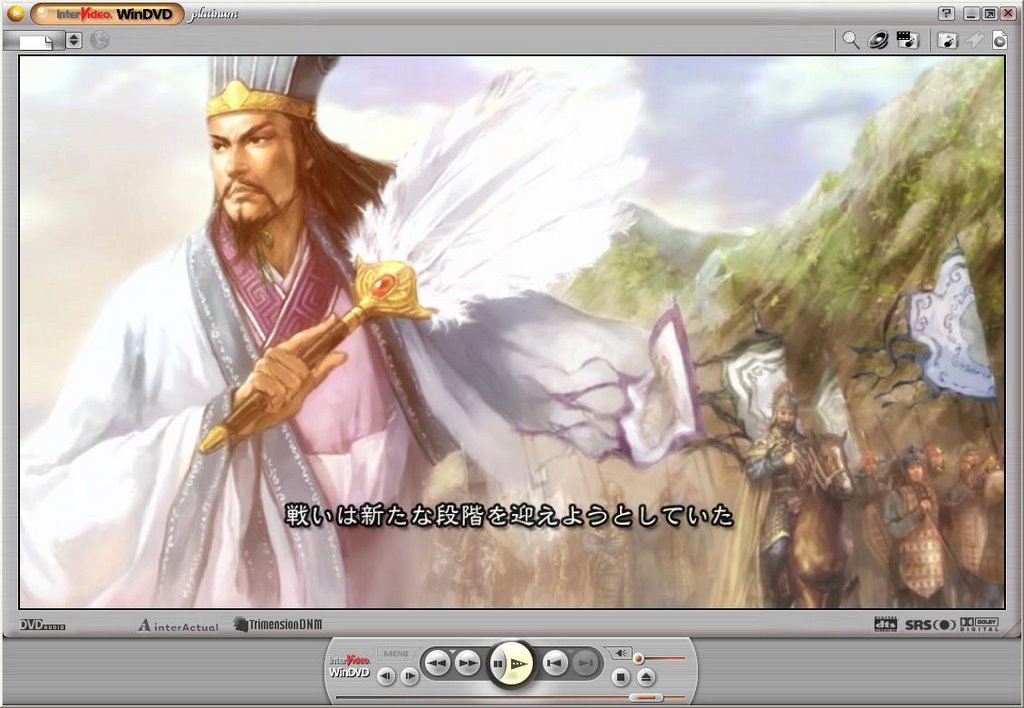
Task: Open WinDVD help with question-mark button
Action: pyautogui.click(x=946, y=14)
